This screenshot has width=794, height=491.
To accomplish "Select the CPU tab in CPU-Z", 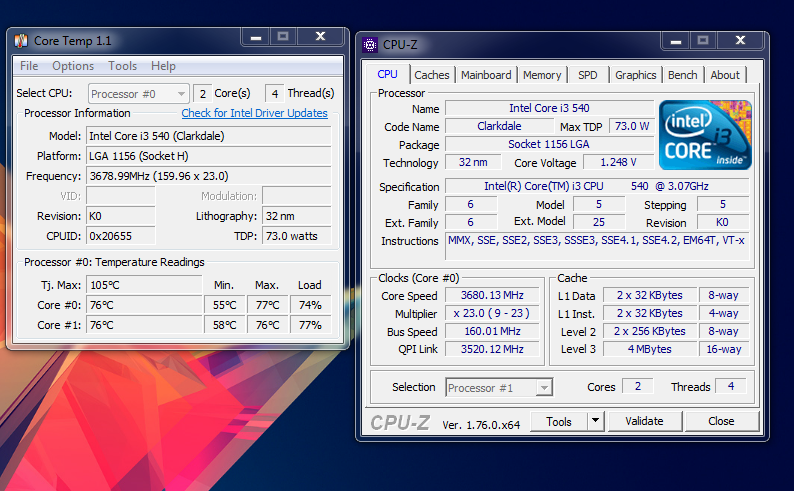I will 387,74.
